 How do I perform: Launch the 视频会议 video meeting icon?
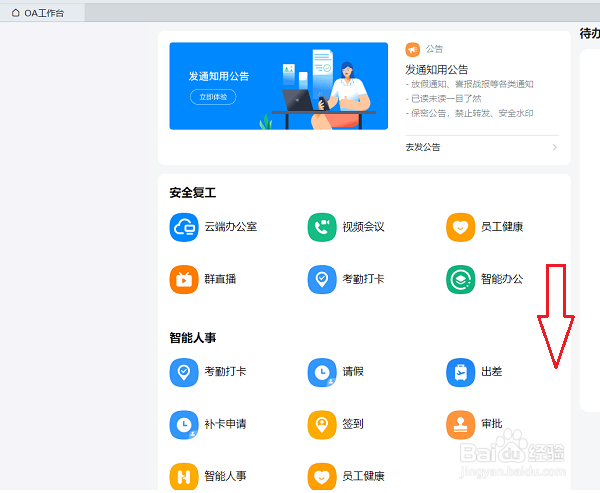click(x=322, y=227)
